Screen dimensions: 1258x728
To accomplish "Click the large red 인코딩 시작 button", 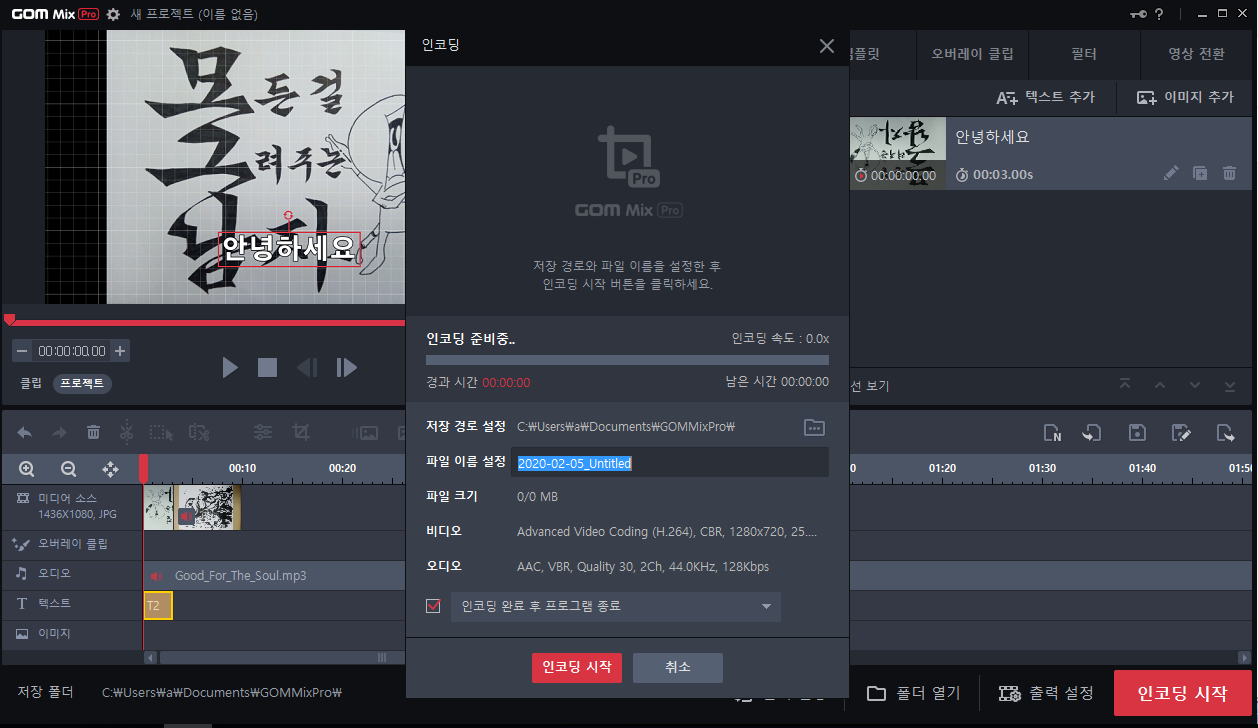I will point(1183,693).
